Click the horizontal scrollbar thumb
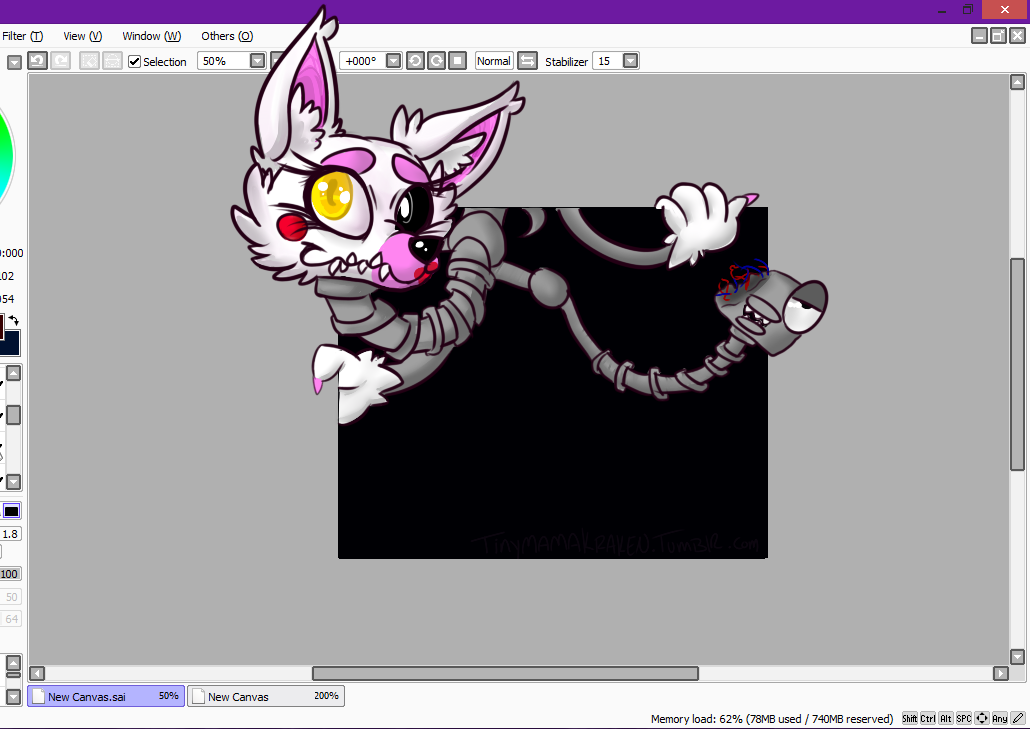1031x729 pixels. click(x=505, y=673)
